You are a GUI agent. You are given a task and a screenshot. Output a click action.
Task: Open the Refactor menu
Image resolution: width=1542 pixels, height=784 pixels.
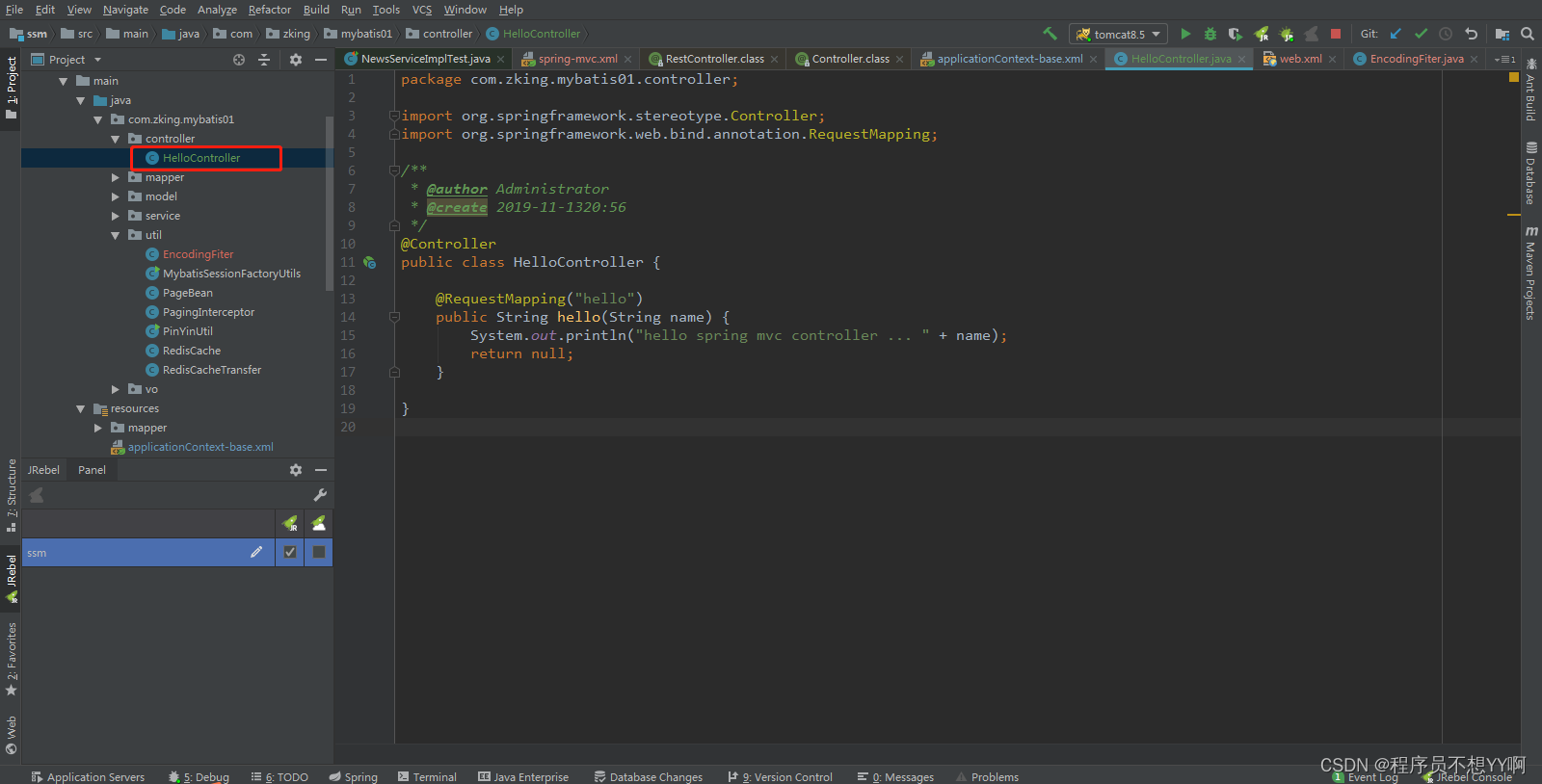269,10
